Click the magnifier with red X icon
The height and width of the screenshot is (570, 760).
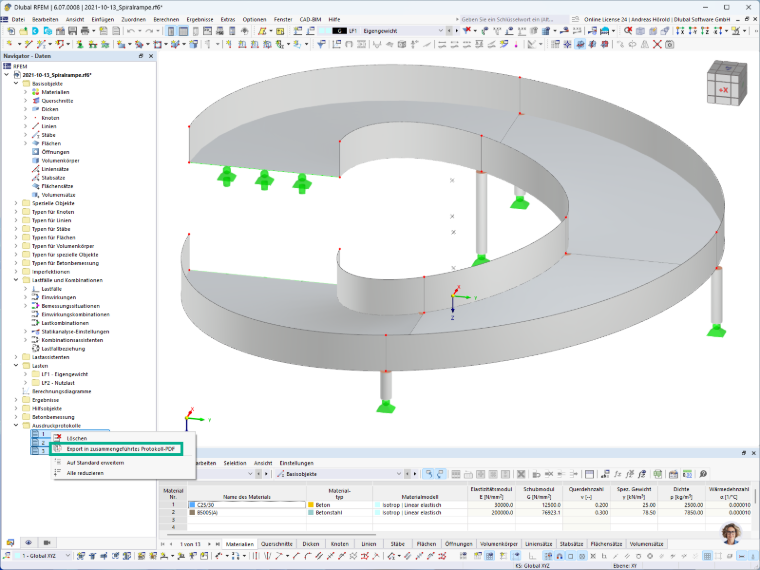[x=628, y=31]
